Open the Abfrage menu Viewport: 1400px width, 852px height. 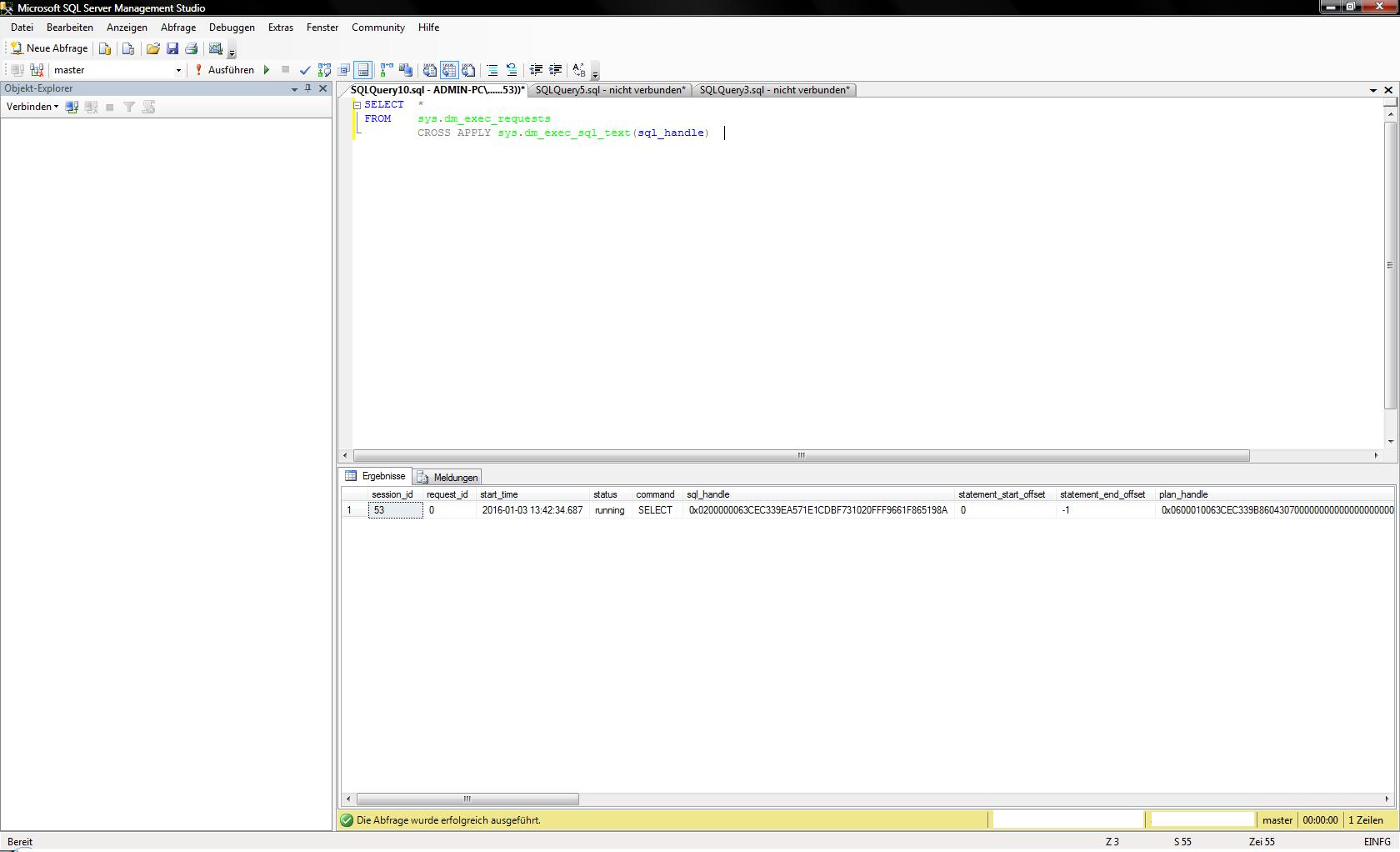(x=178, y=28)
